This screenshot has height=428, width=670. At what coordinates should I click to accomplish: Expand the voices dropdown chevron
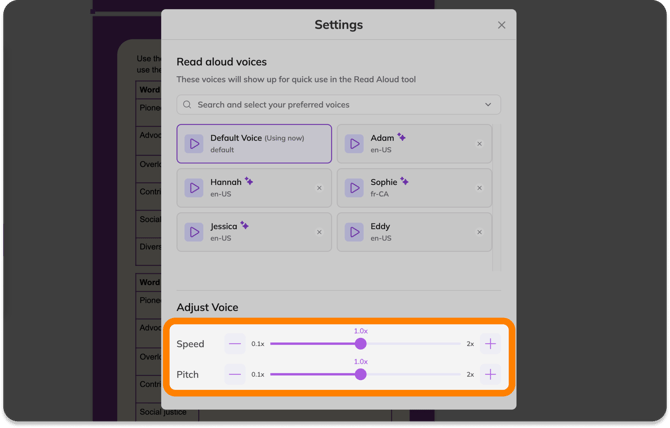488,105
